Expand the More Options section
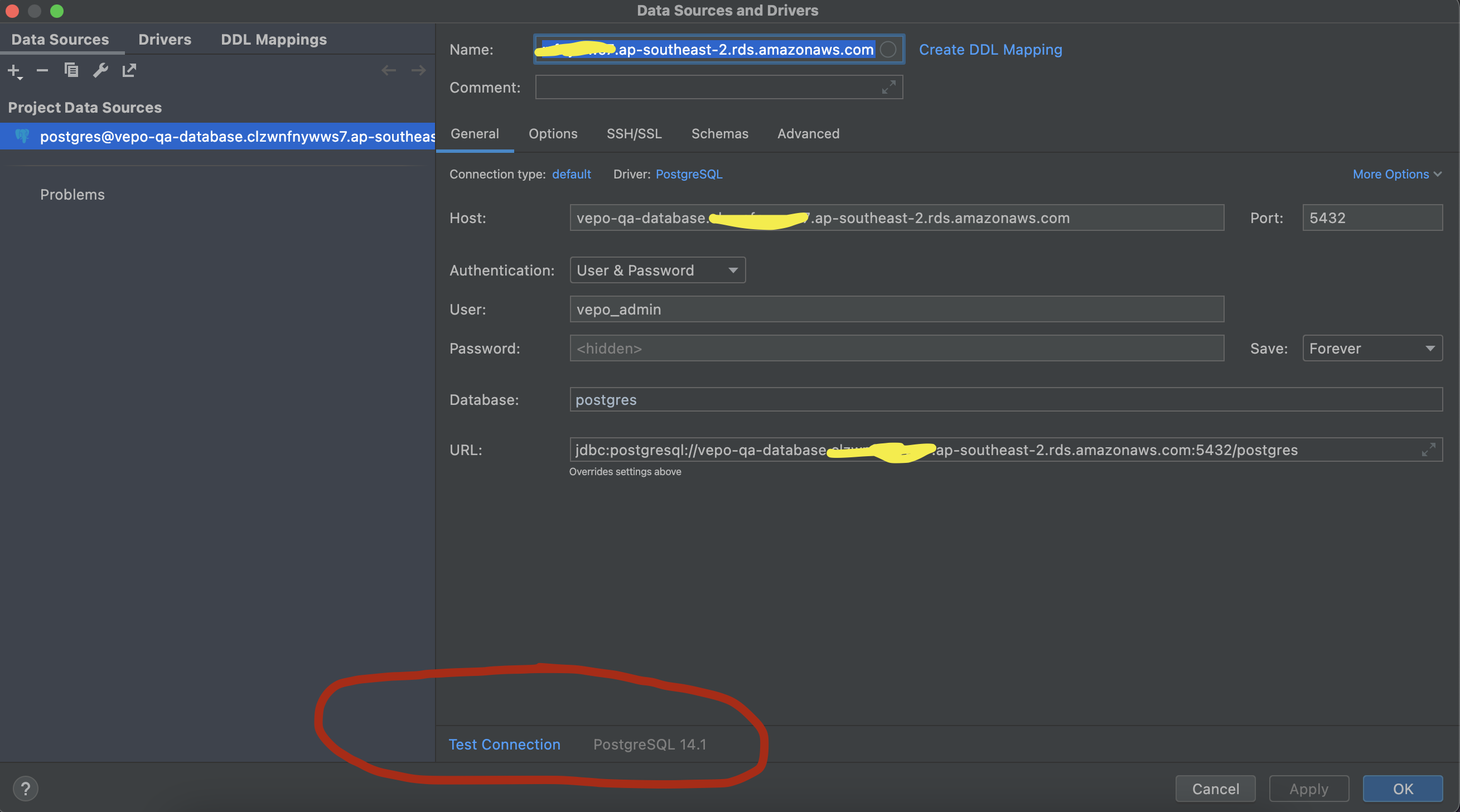This screenshot has height=812, width=1460. [1395, 174]
